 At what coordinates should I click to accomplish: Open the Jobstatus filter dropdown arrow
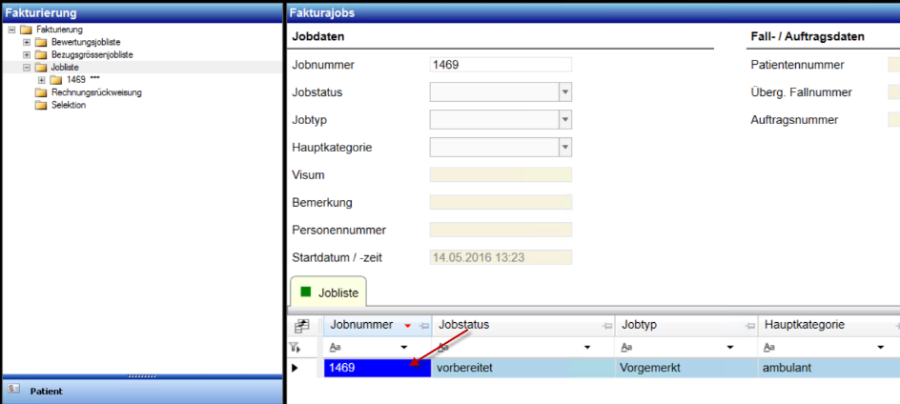[587, 347]
